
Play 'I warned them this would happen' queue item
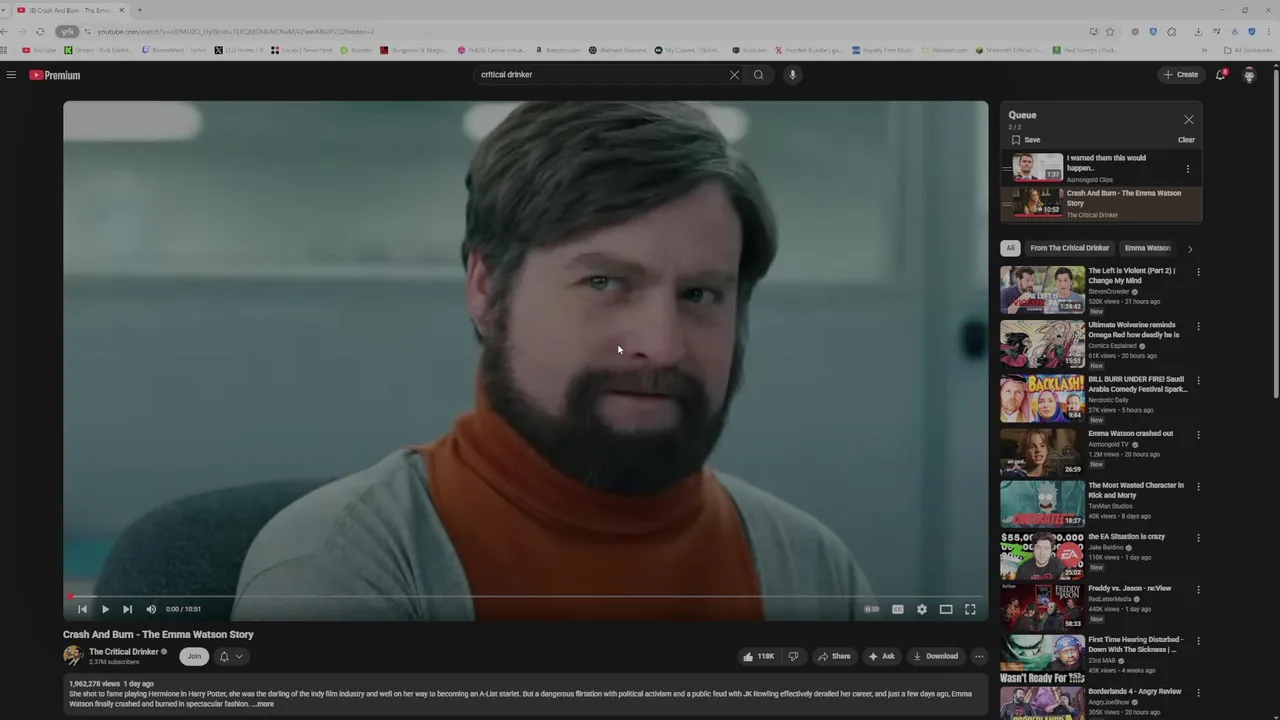coord(1100,168)
